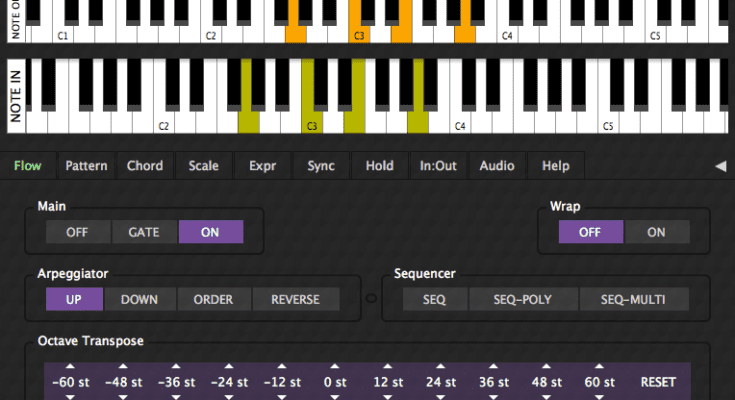This screenshot has width=735, height=400.
Task: Click the up arrow above 60 st
Action: tap(599, 366)
